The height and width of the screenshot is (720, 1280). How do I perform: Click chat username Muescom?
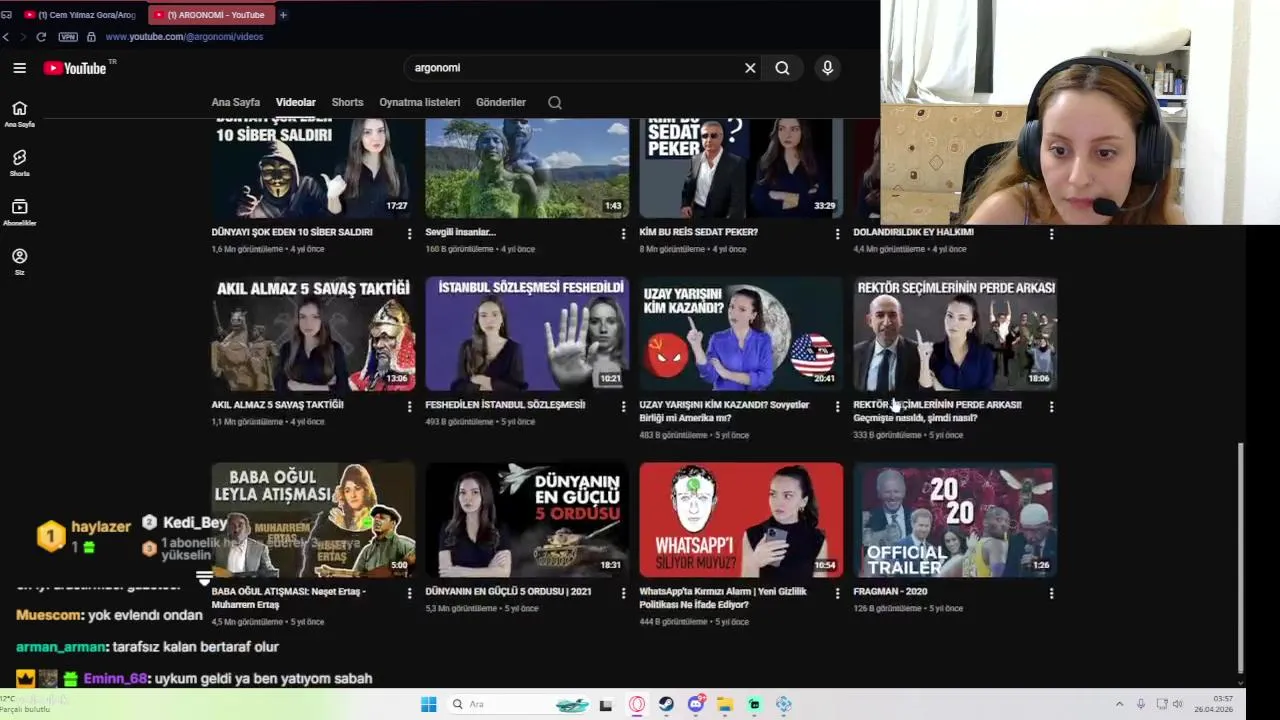[x=49, y=615]
